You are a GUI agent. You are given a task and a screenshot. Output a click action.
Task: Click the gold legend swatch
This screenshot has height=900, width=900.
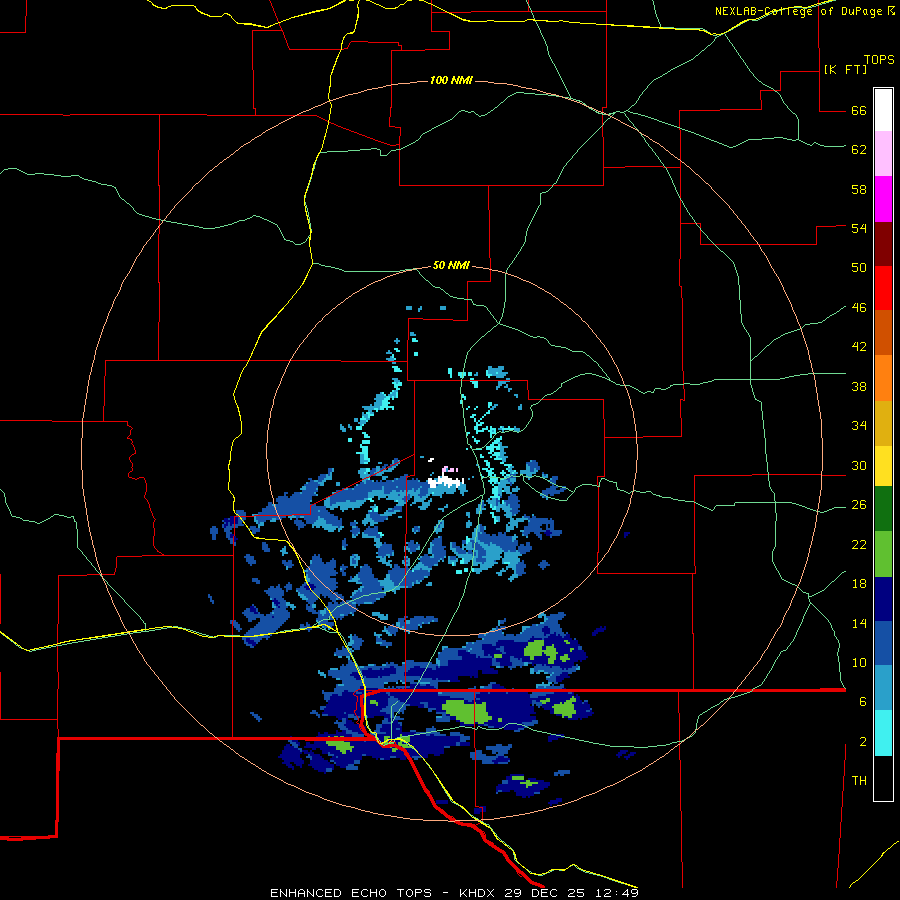pyautogui.click(x=883, y=423)
